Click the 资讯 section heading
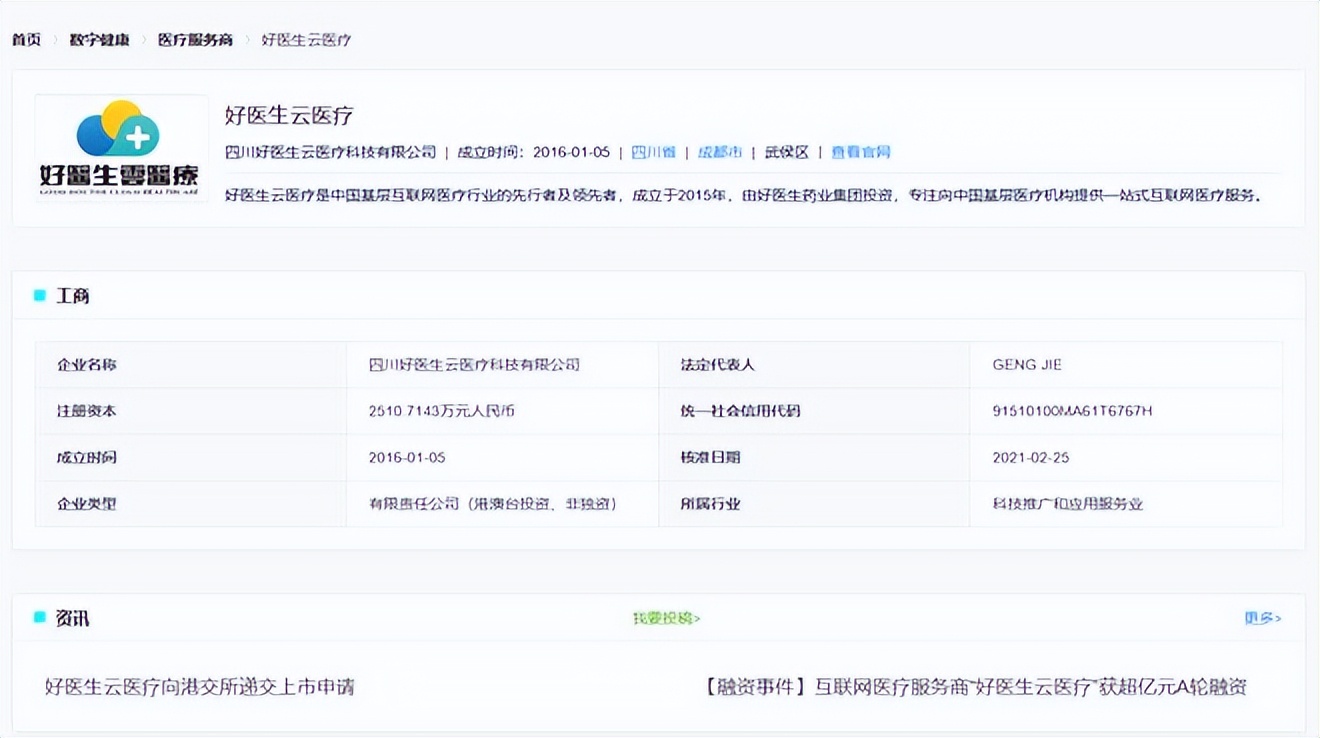 point(73,618)
